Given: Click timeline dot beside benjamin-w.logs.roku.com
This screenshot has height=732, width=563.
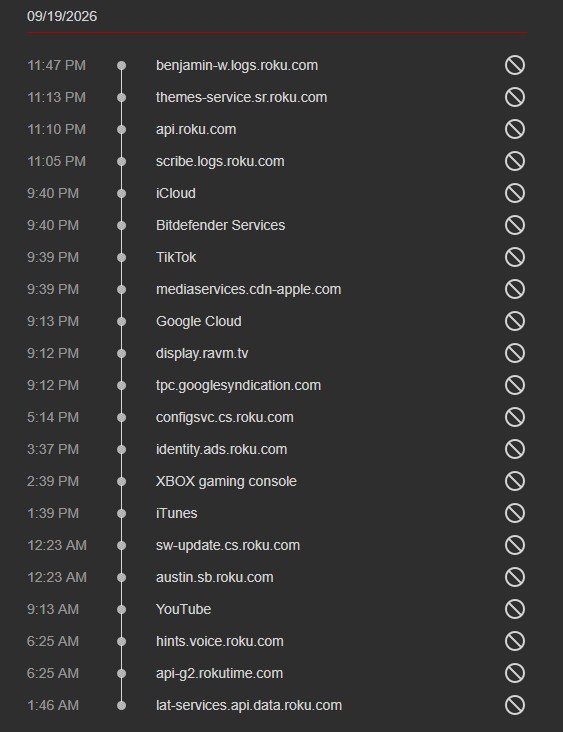Looking at the screenshot, I should [x=121, y=65].
